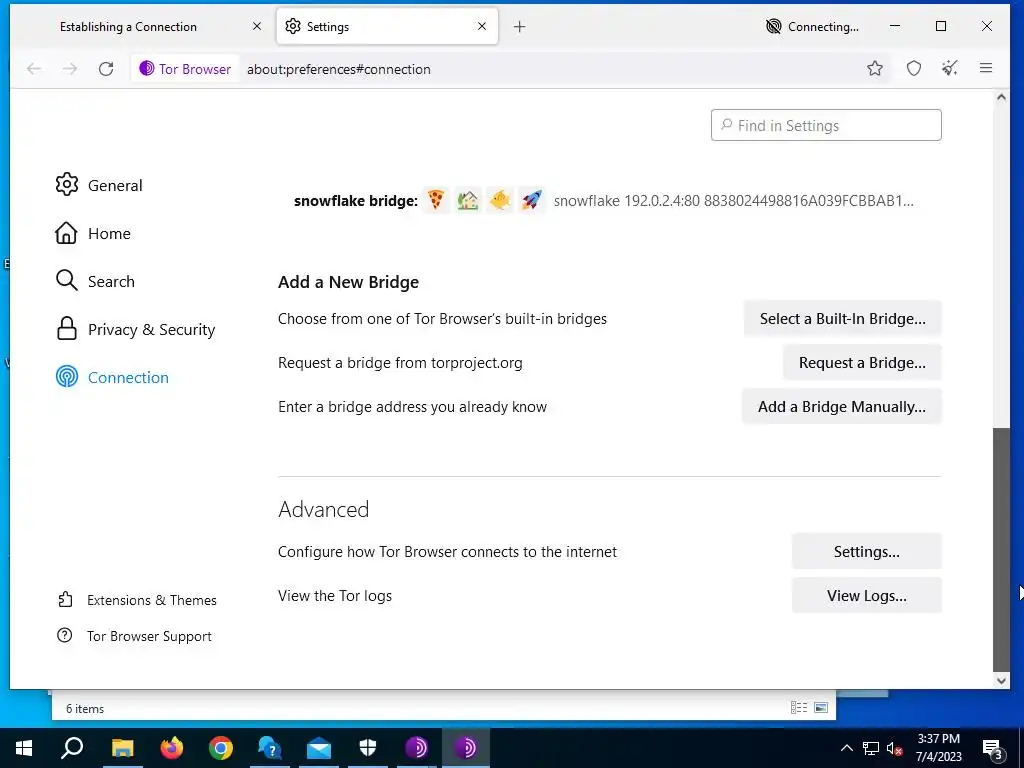Screen dimensions: 1024x768
Task: Click the scrollbar down arrow
Action: coord(1001,680)
